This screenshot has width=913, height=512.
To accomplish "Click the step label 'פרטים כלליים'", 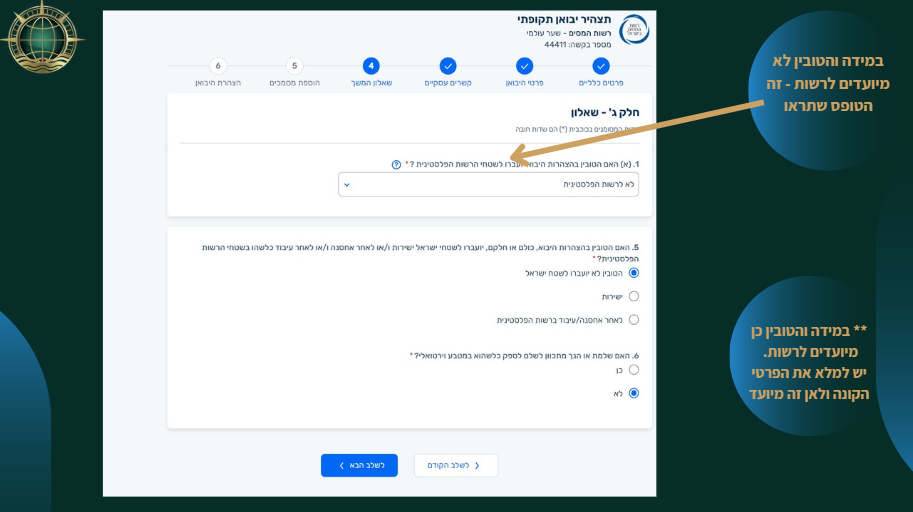I will [601, 83].
